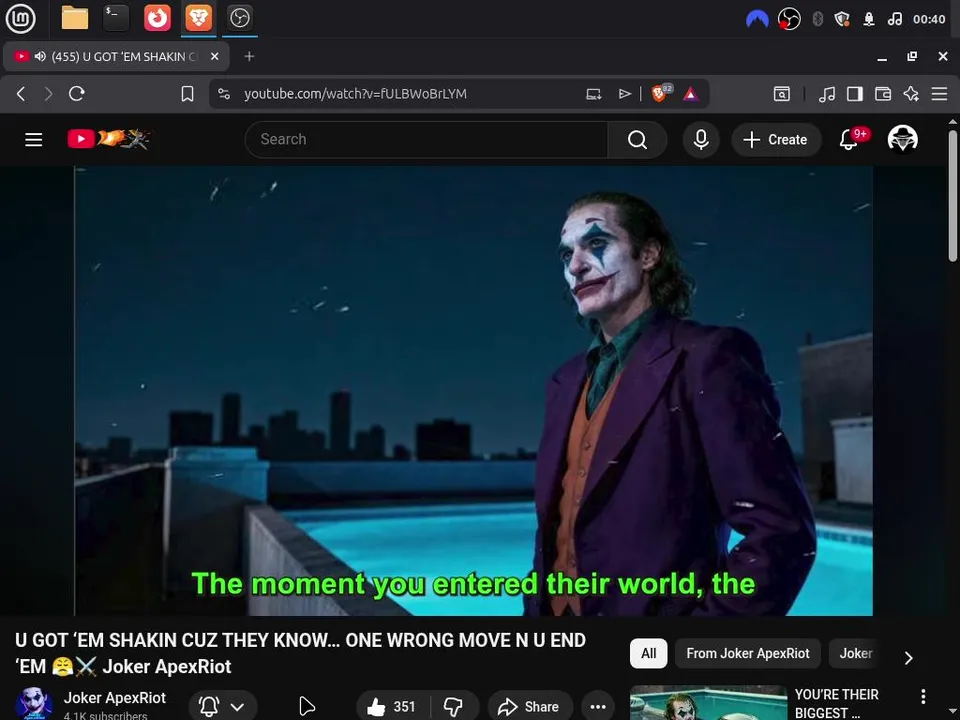Open YOU'RE THEIR BIGGEST video title
The width and height of the screenshot is (960, 720).
[x=836, y=703]
